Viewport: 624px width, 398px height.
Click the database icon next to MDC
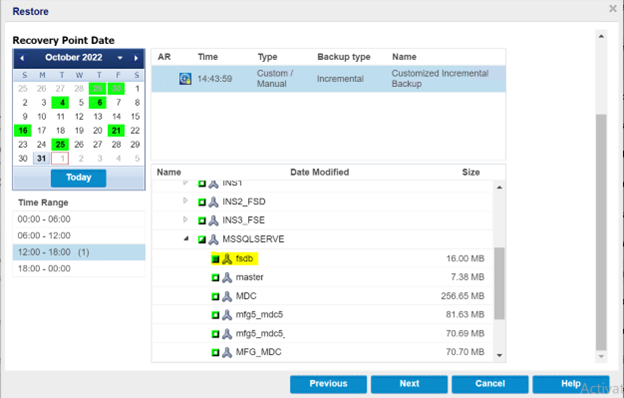coord(227,296)
